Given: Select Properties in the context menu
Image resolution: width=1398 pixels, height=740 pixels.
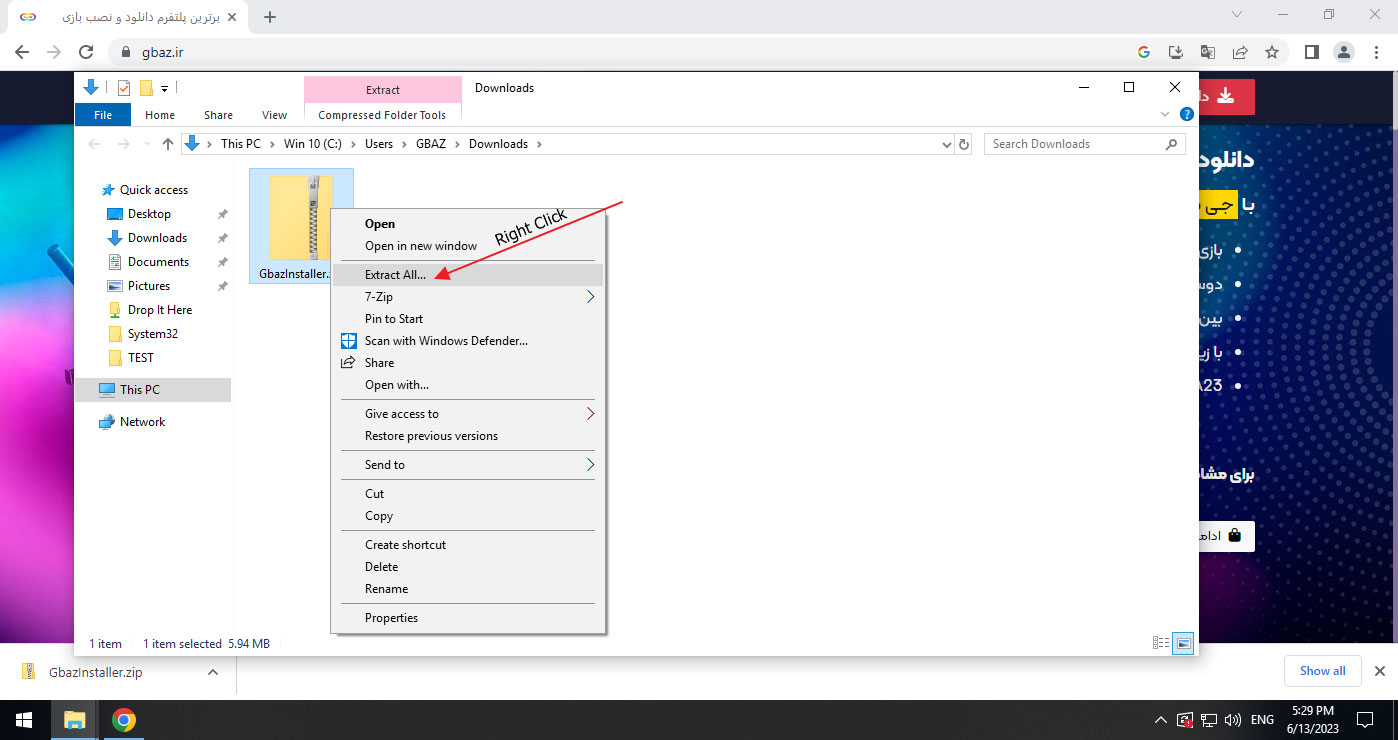Looking at the screenshot, I should coord(391,618).
